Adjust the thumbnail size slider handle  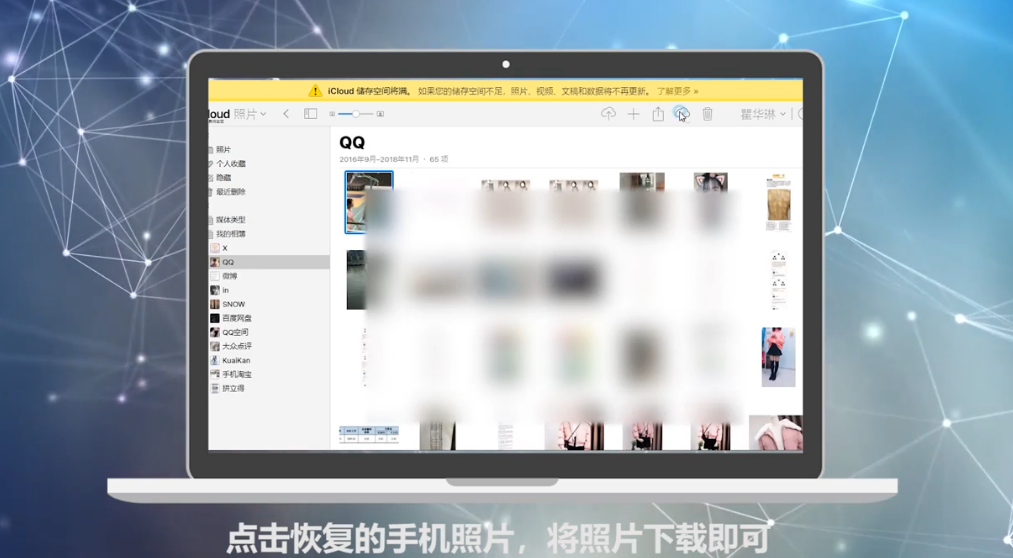[x=355, y=114]
